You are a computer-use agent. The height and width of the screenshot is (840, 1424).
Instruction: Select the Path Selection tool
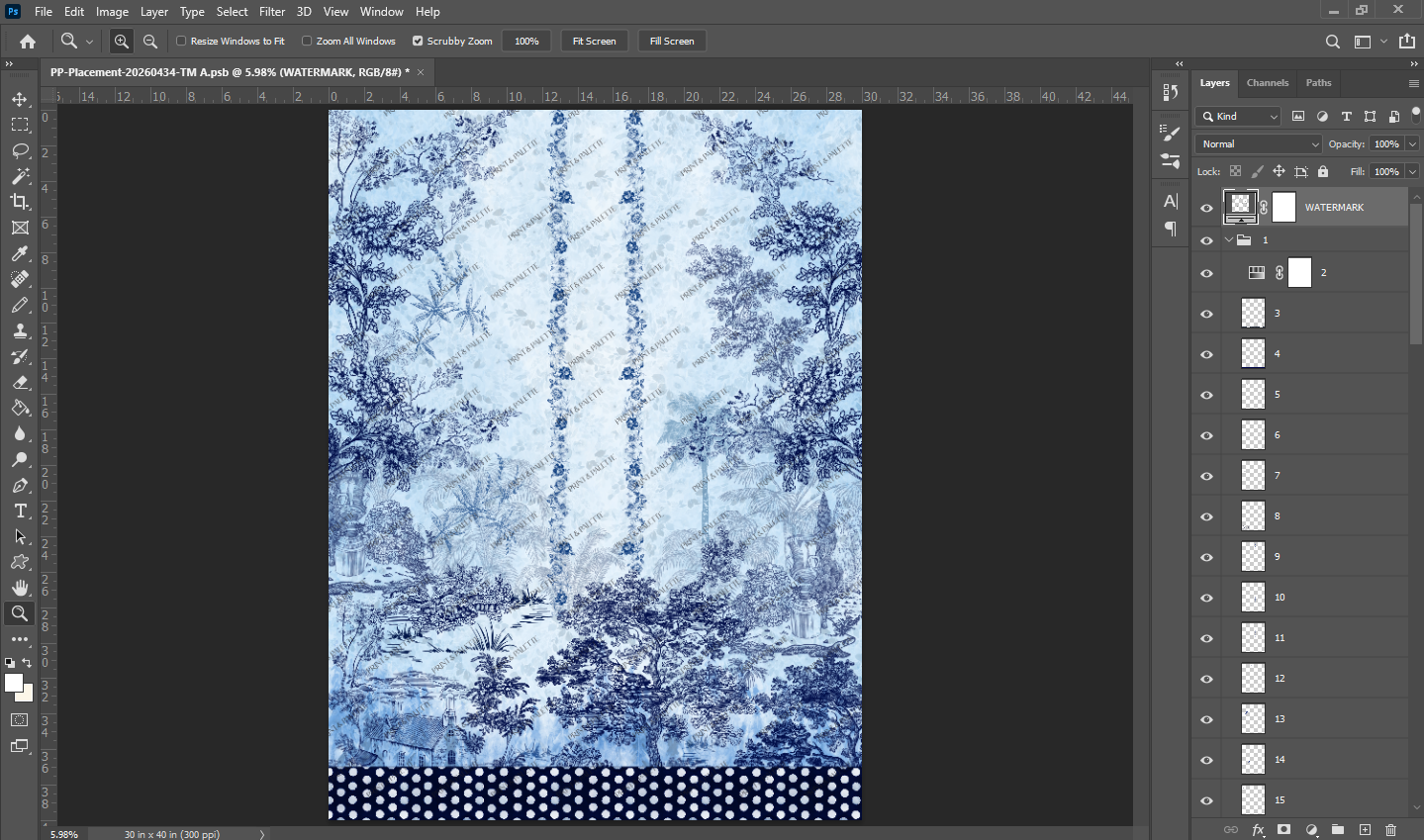(20, 536)
